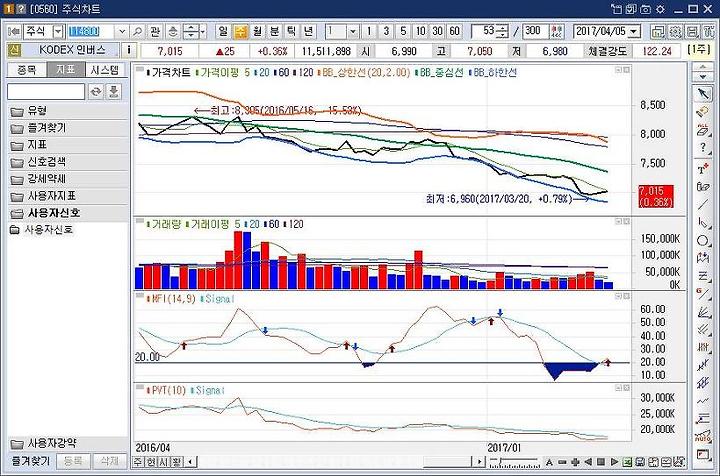
Task: Click the refresh icon next to the search field
Action: pyautogui.click(x=96, y=91)
